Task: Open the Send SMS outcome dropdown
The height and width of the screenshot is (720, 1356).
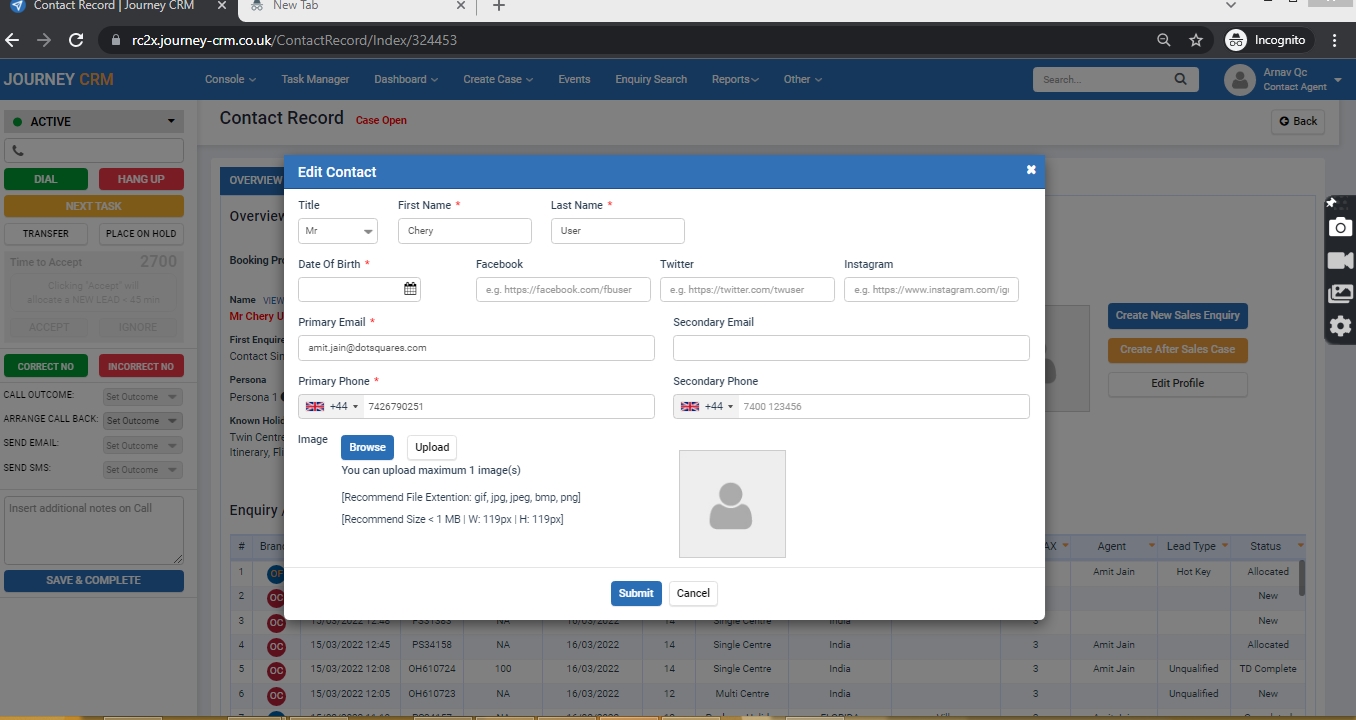Action: tap(143, 469)
